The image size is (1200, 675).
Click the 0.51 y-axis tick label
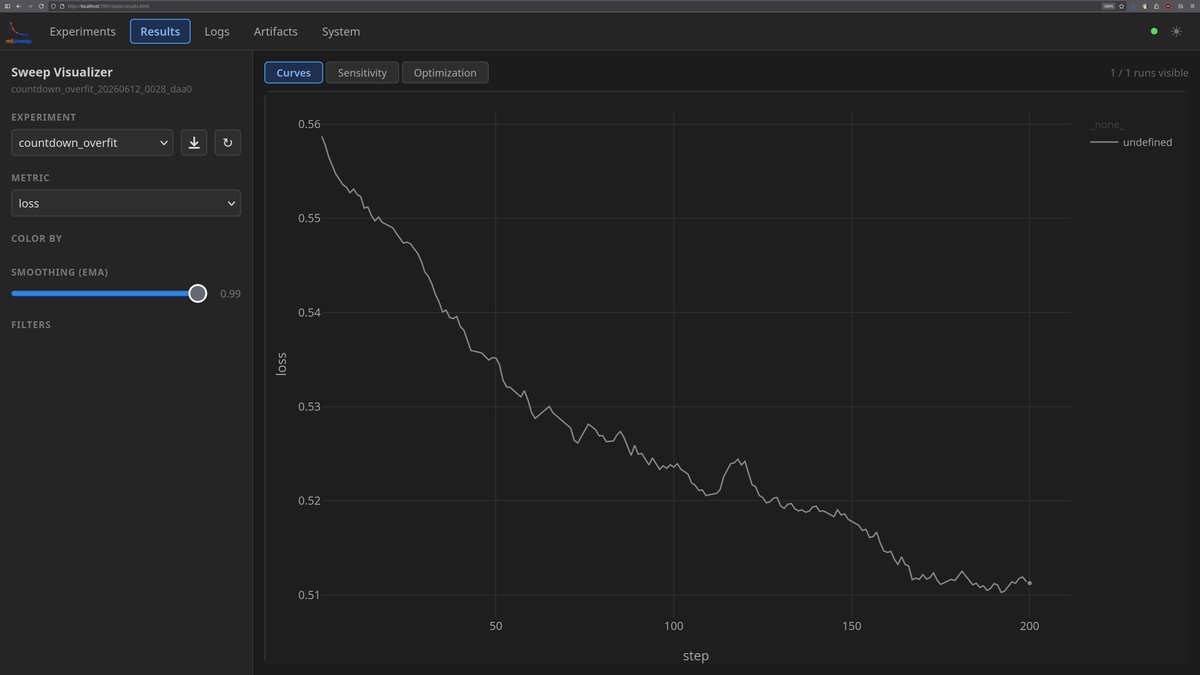click(x=310, y=595)
